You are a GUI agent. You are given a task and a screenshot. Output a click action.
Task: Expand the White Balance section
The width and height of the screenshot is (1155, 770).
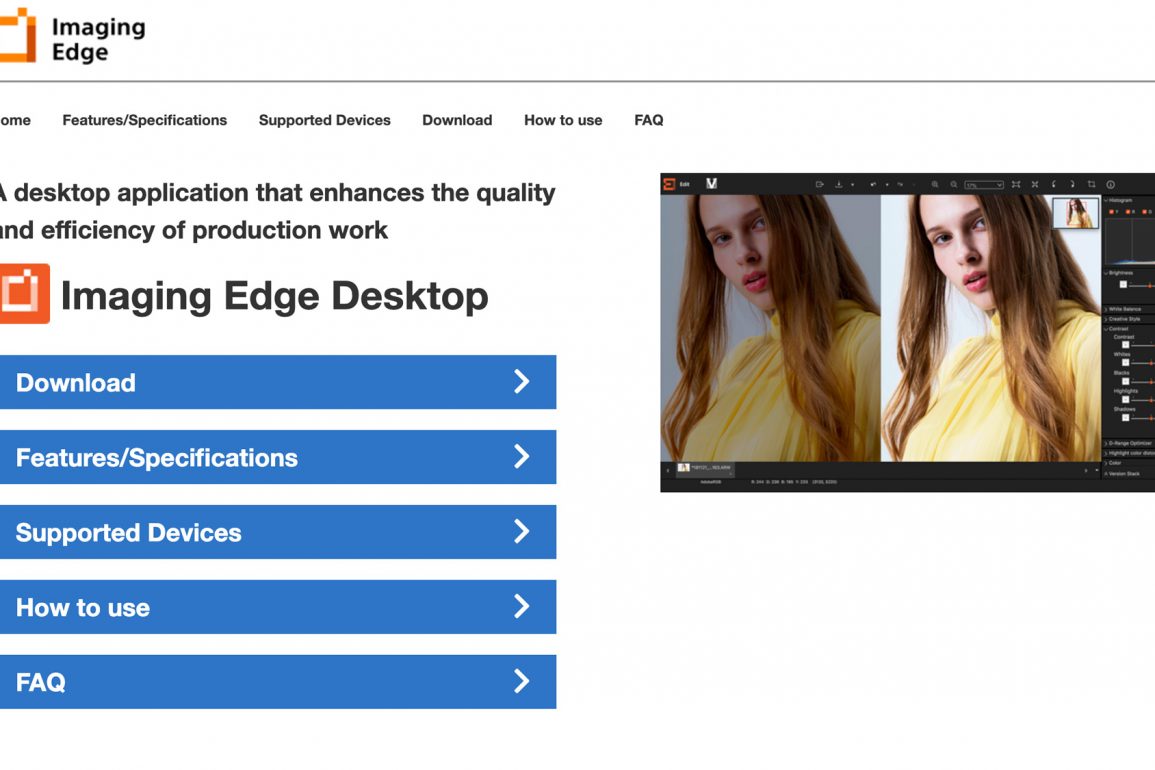point(1128,309)
